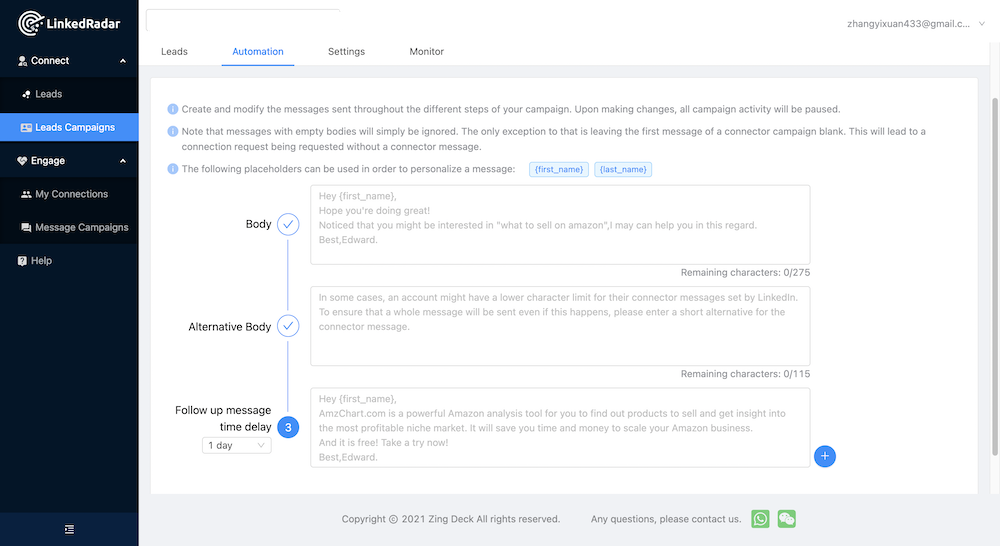Image resolution: width=1000 pixels, height=546 pixels.
Task: Collapse sidebar using bottom menu-fold icon
Action: 69,529
